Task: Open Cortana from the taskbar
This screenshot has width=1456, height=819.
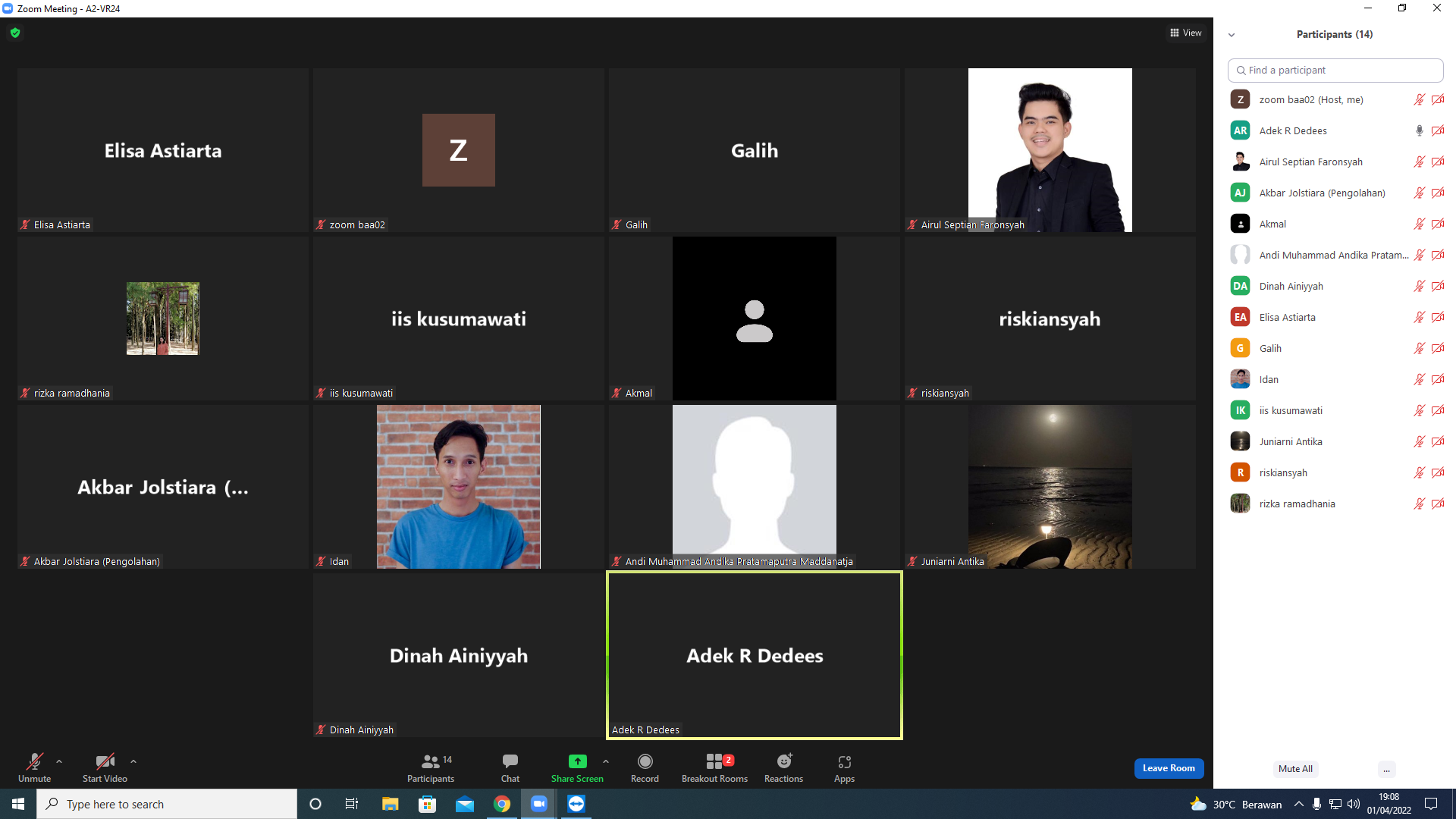Action: click(x=315, y=804)
